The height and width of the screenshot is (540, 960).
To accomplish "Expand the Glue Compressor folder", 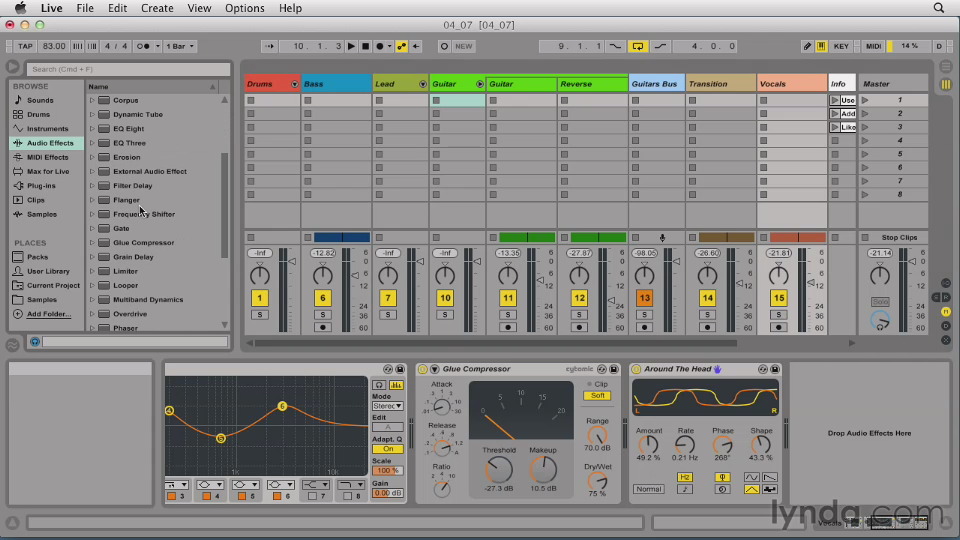I will pyautogui.click(x=92, y=242).
